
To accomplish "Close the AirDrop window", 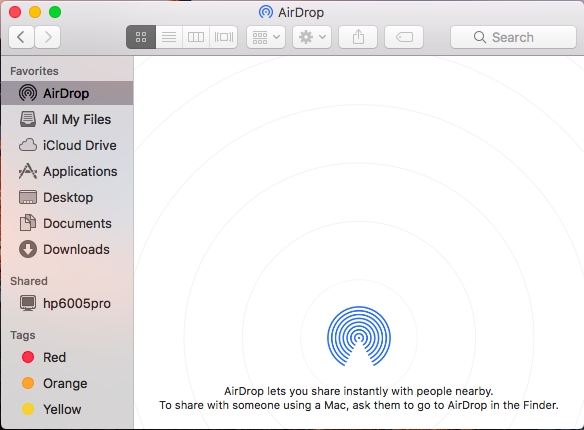I will (15, 12).
